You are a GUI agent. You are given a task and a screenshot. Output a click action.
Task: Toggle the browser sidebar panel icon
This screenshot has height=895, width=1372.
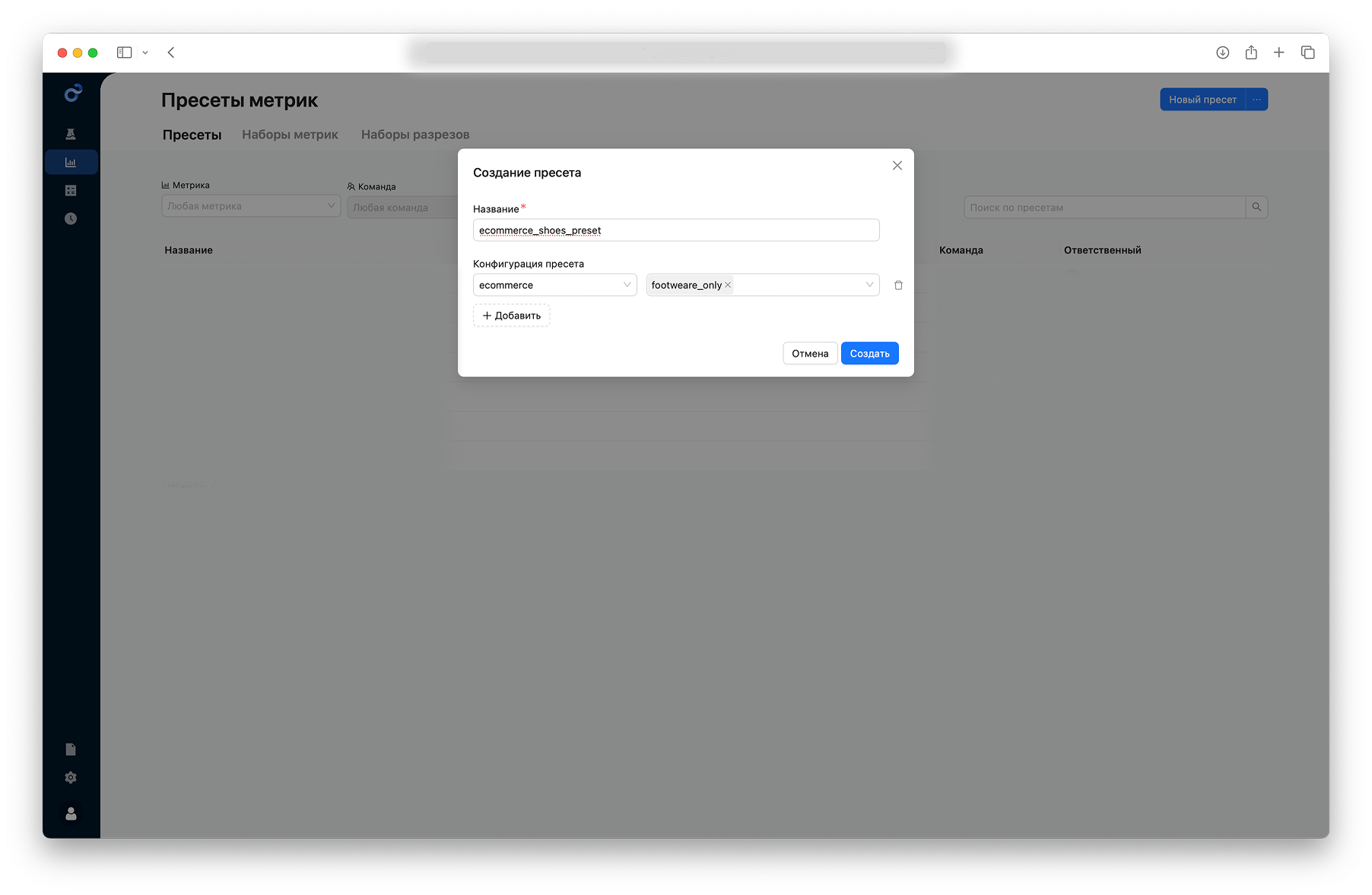124,52
